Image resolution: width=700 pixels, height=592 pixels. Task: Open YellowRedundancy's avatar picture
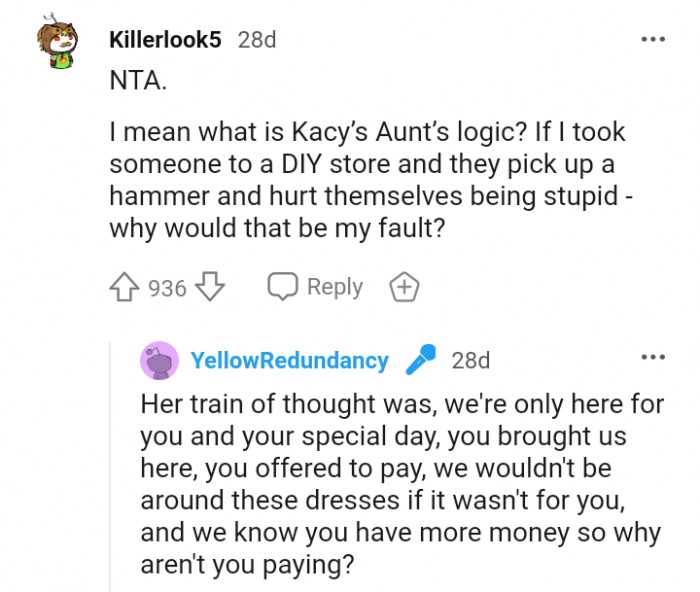pos(159,360)
